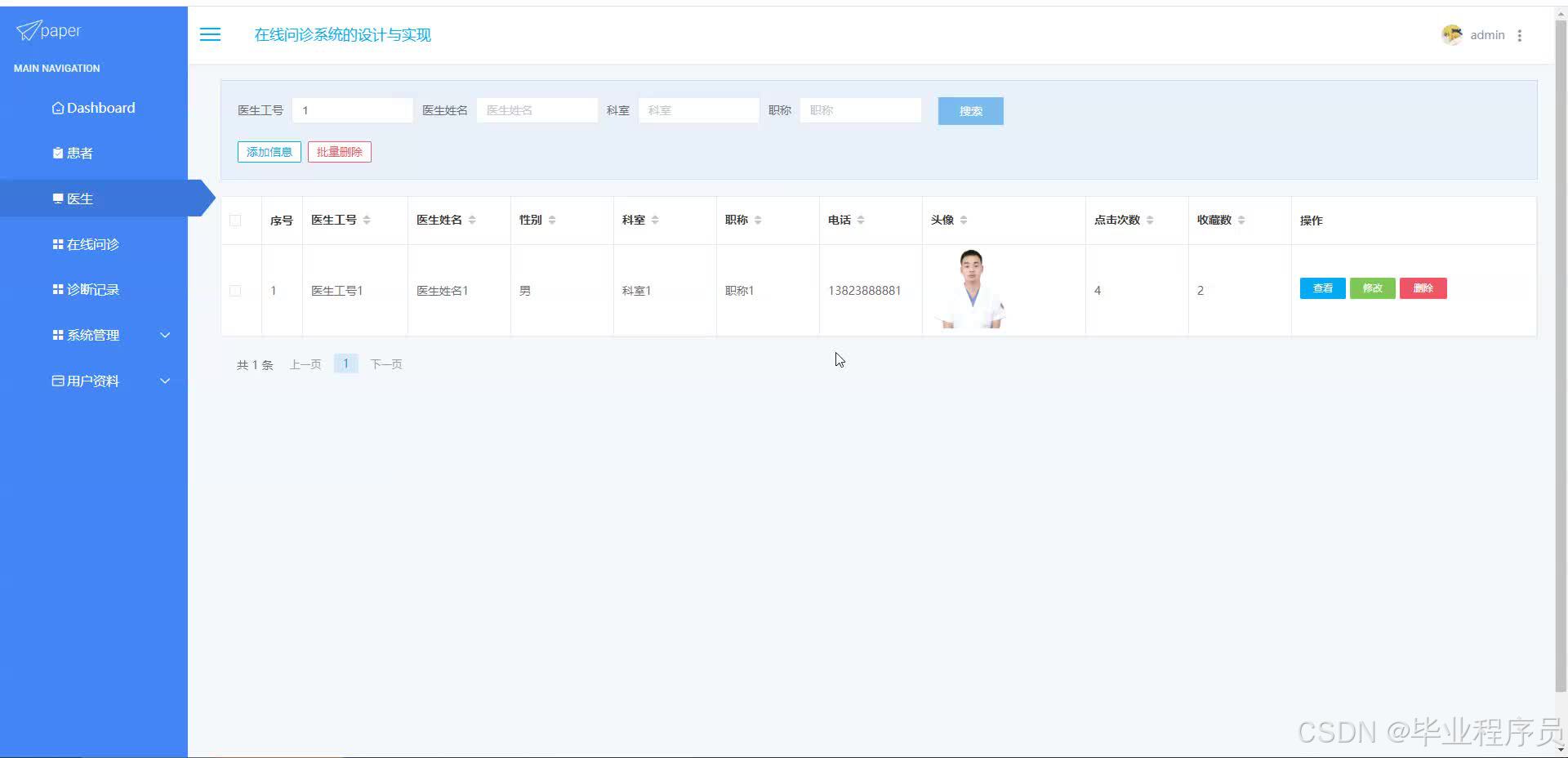Sort by 医生工号 column arrows

[x=367, y=220]
